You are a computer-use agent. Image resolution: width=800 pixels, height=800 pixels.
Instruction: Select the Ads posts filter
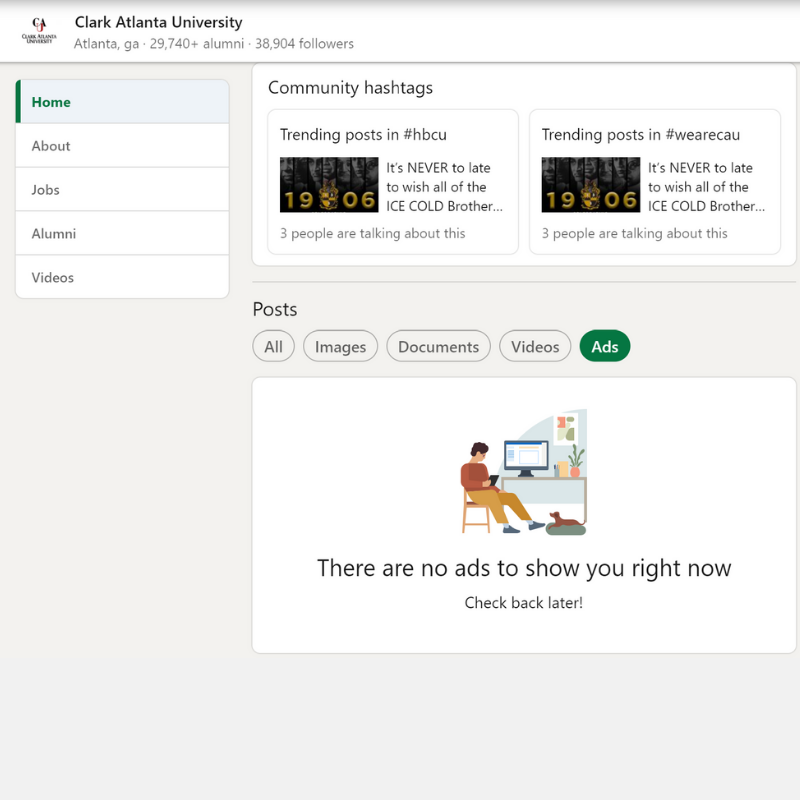pyautogui.click(x=605, y=346)
